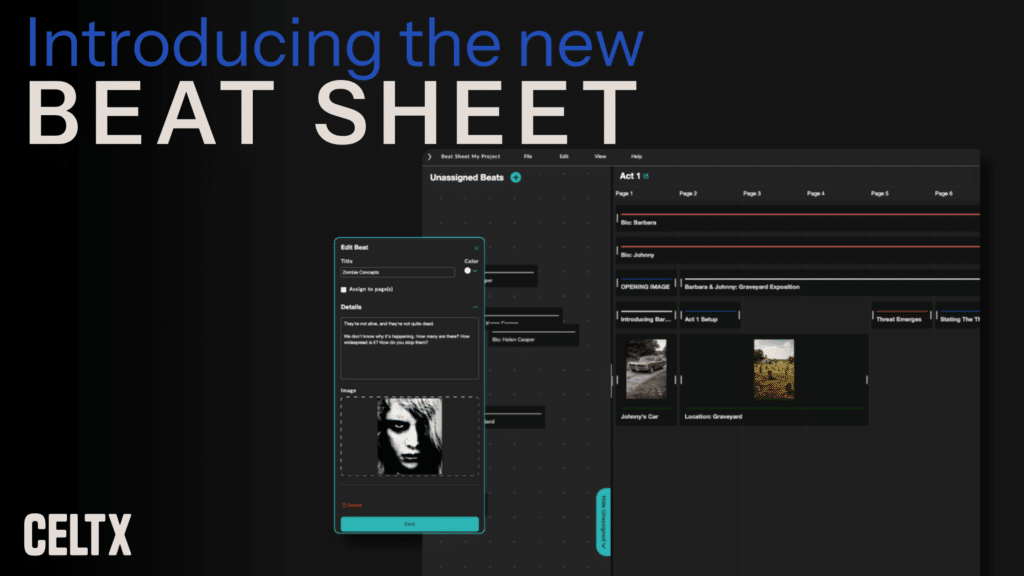This screenshot has width=1024, height=576.
Task: Navigate back using the chevron icon in the toolbar
Action: (429, 156)
